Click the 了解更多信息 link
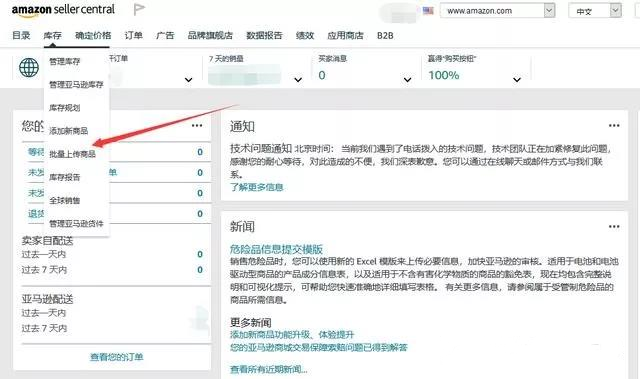The image size is (640, 379). (x=257, y=187)
